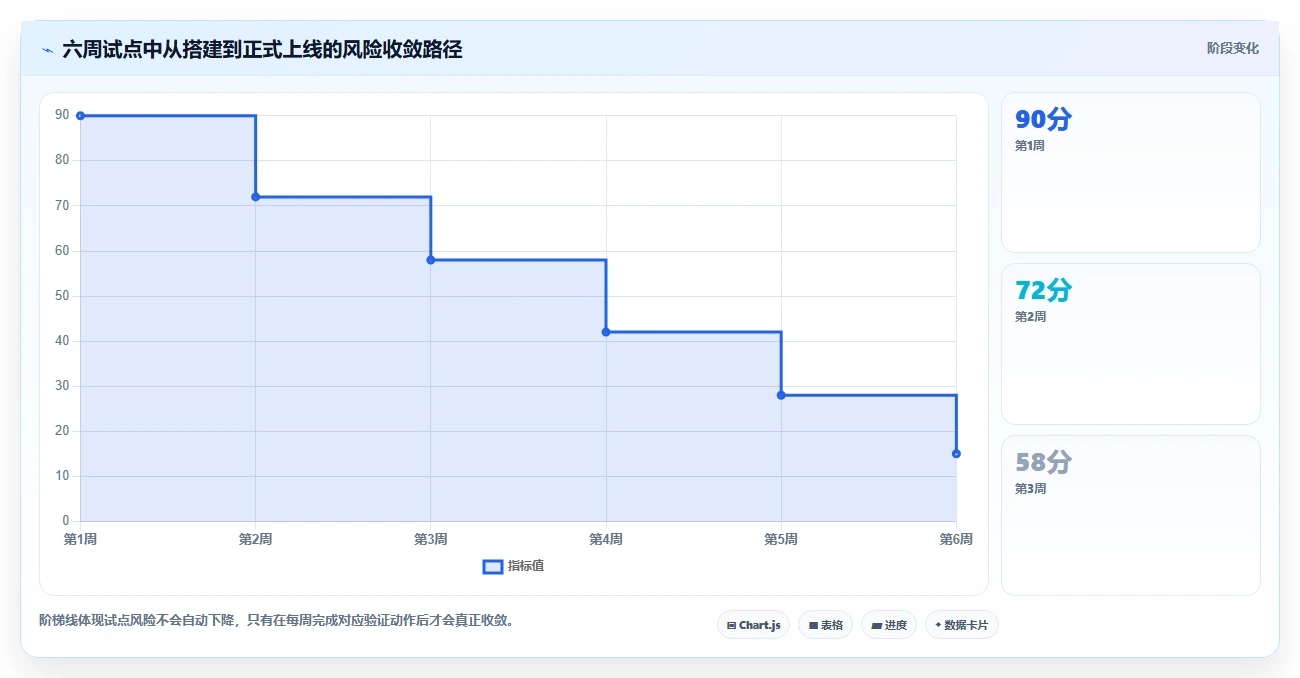This screenshot has width=1300, height=678.
Task: Click the 第4周 x-axis label
Action: tap(606, 540)
